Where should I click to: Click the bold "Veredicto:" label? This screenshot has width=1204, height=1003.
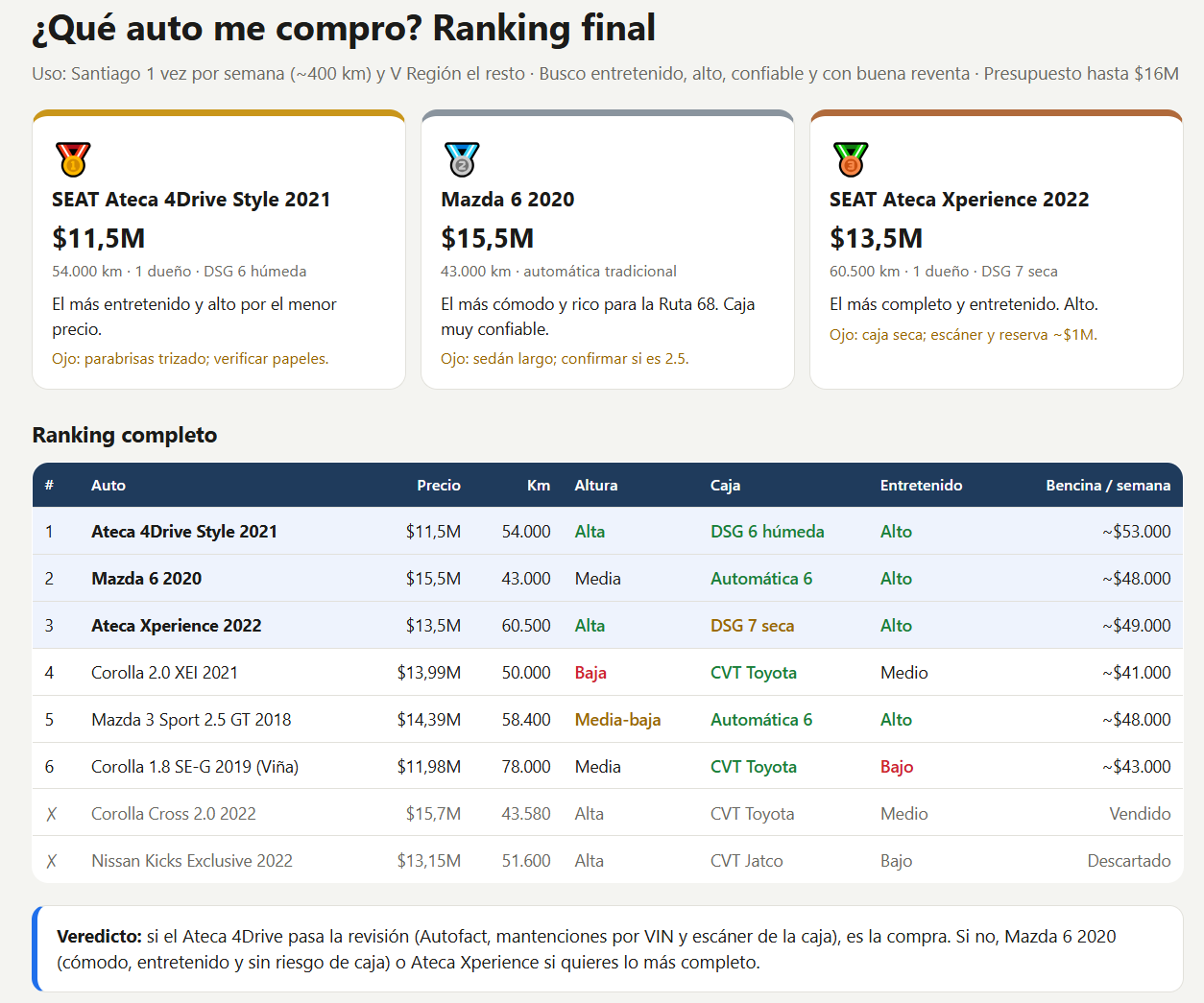100,937
